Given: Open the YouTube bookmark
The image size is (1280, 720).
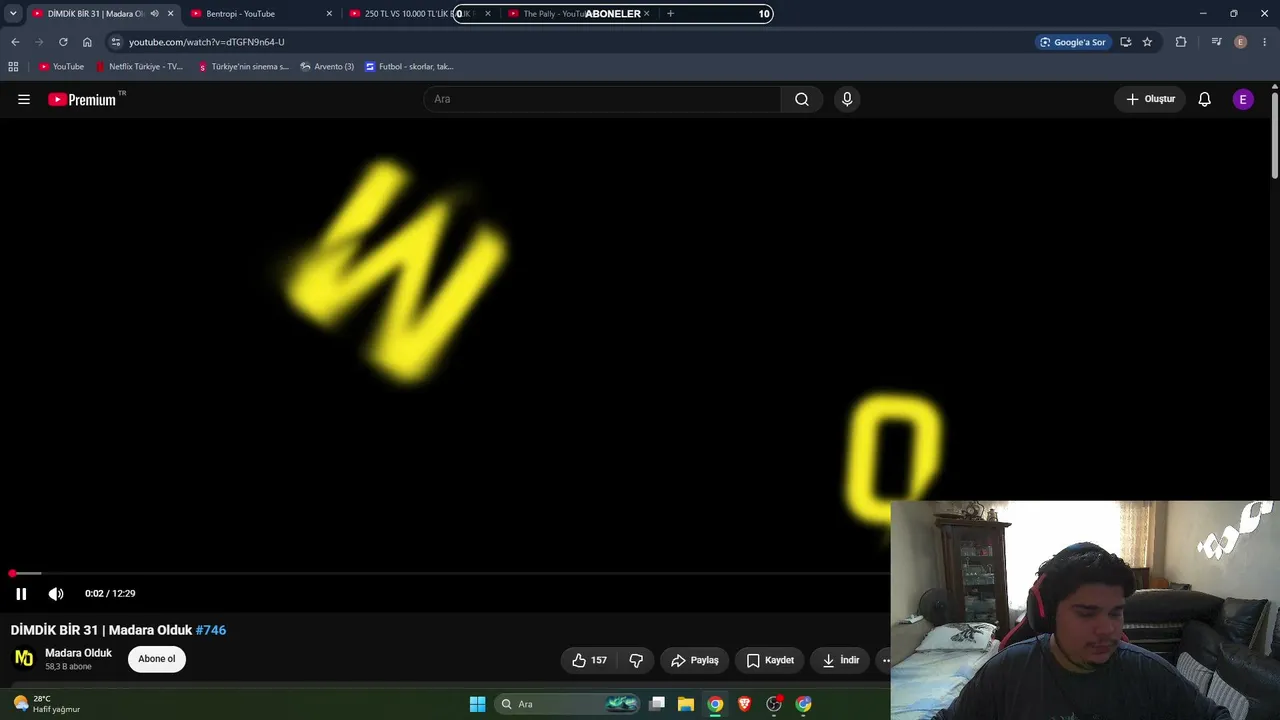Looking at the screenshot, I should click(x=61, y=67).
